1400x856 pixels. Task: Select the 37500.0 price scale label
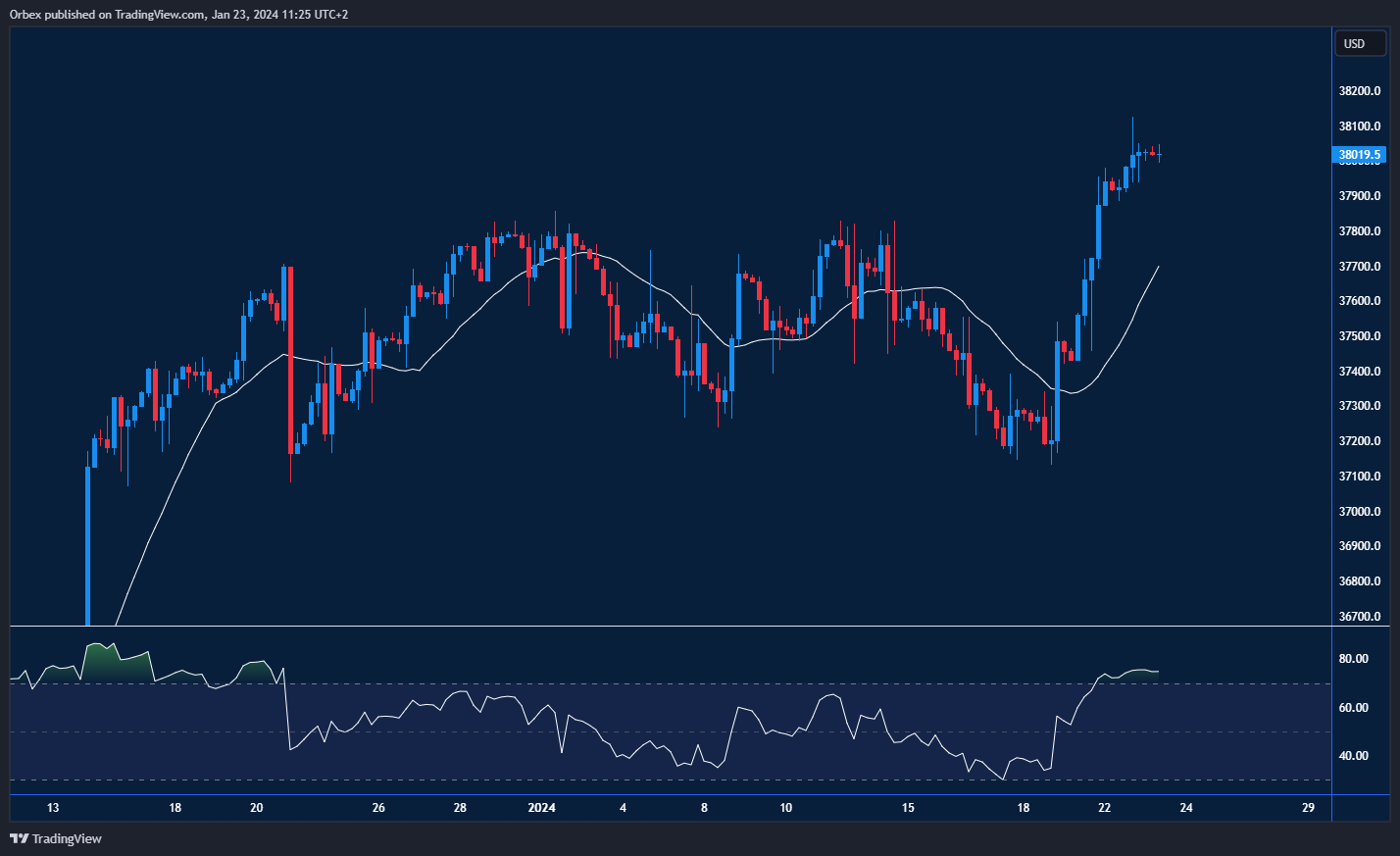pyautogui.click(x=1360, y=336)
